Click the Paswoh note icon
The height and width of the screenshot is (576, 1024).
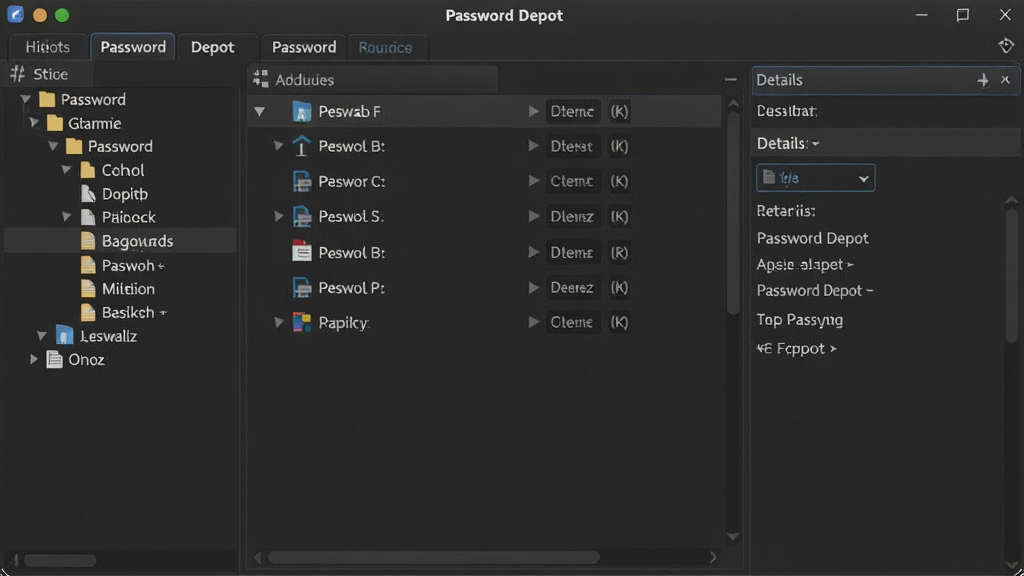(88, 265)
